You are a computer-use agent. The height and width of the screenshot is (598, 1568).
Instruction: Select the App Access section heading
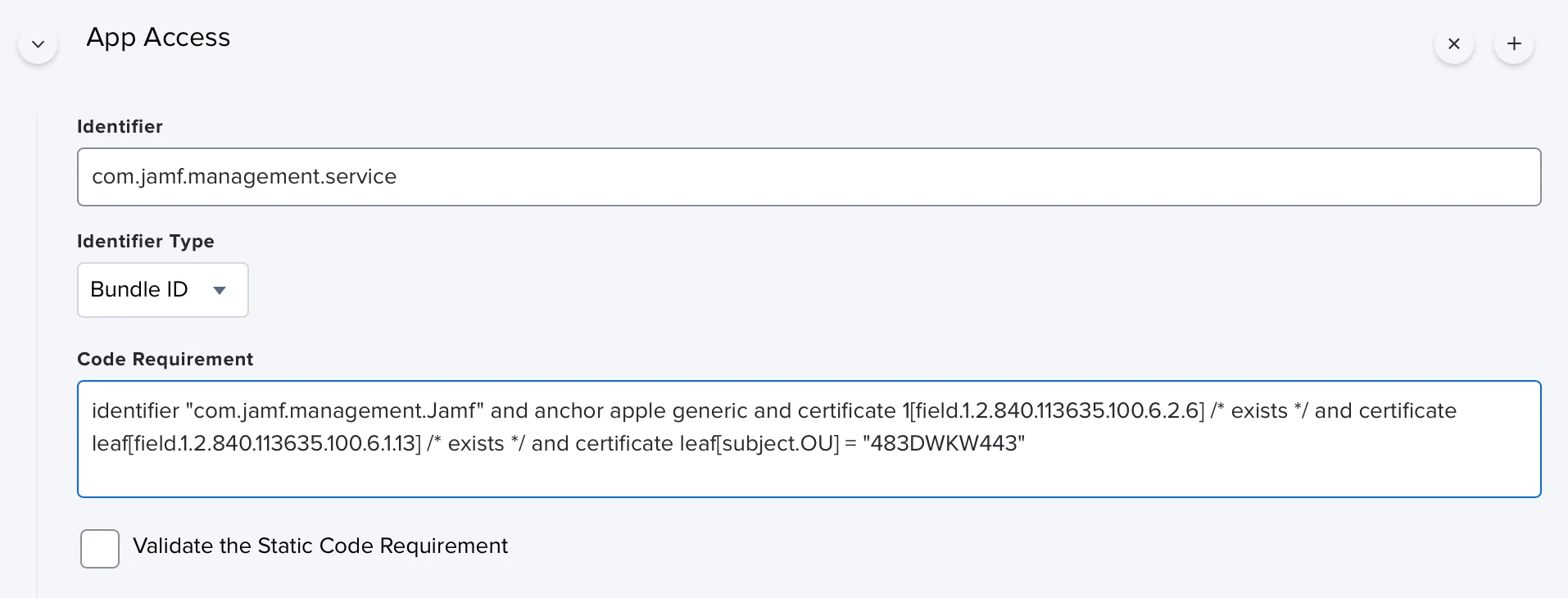pyautogui.click(x=158, y=38)
